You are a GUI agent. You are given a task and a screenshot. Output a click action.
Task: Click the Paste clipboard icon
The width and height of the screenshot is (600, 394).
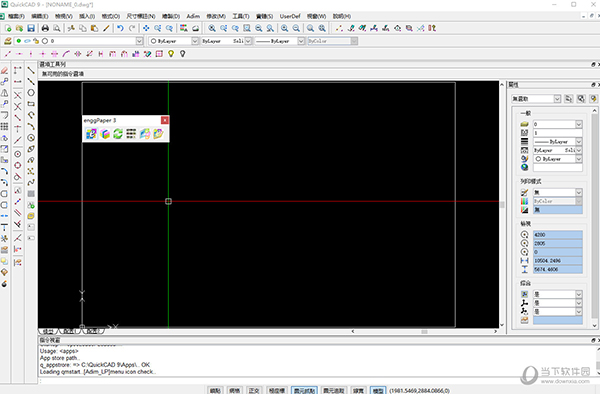click(x=94, y=28)
